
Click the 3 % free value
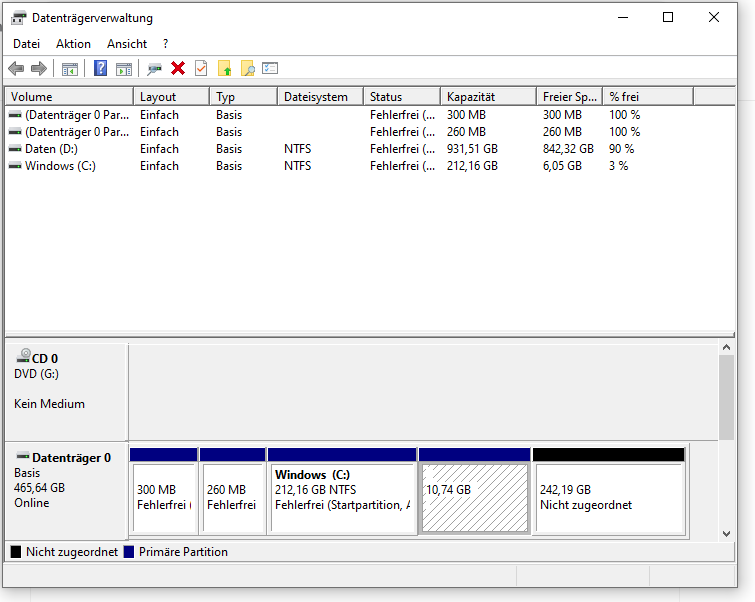pos(618,166)
